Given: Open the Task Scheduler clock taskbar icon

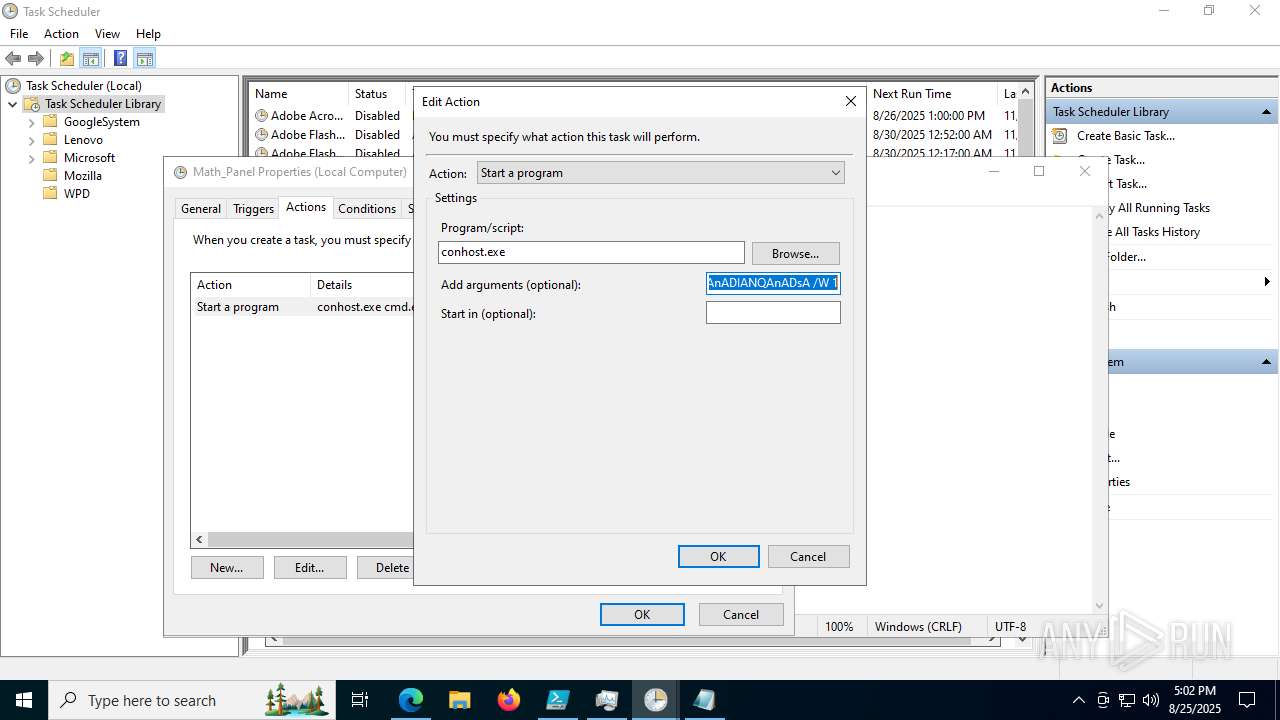Looking at the screenshot, I should pyautogui.click(x=655, y=700).
